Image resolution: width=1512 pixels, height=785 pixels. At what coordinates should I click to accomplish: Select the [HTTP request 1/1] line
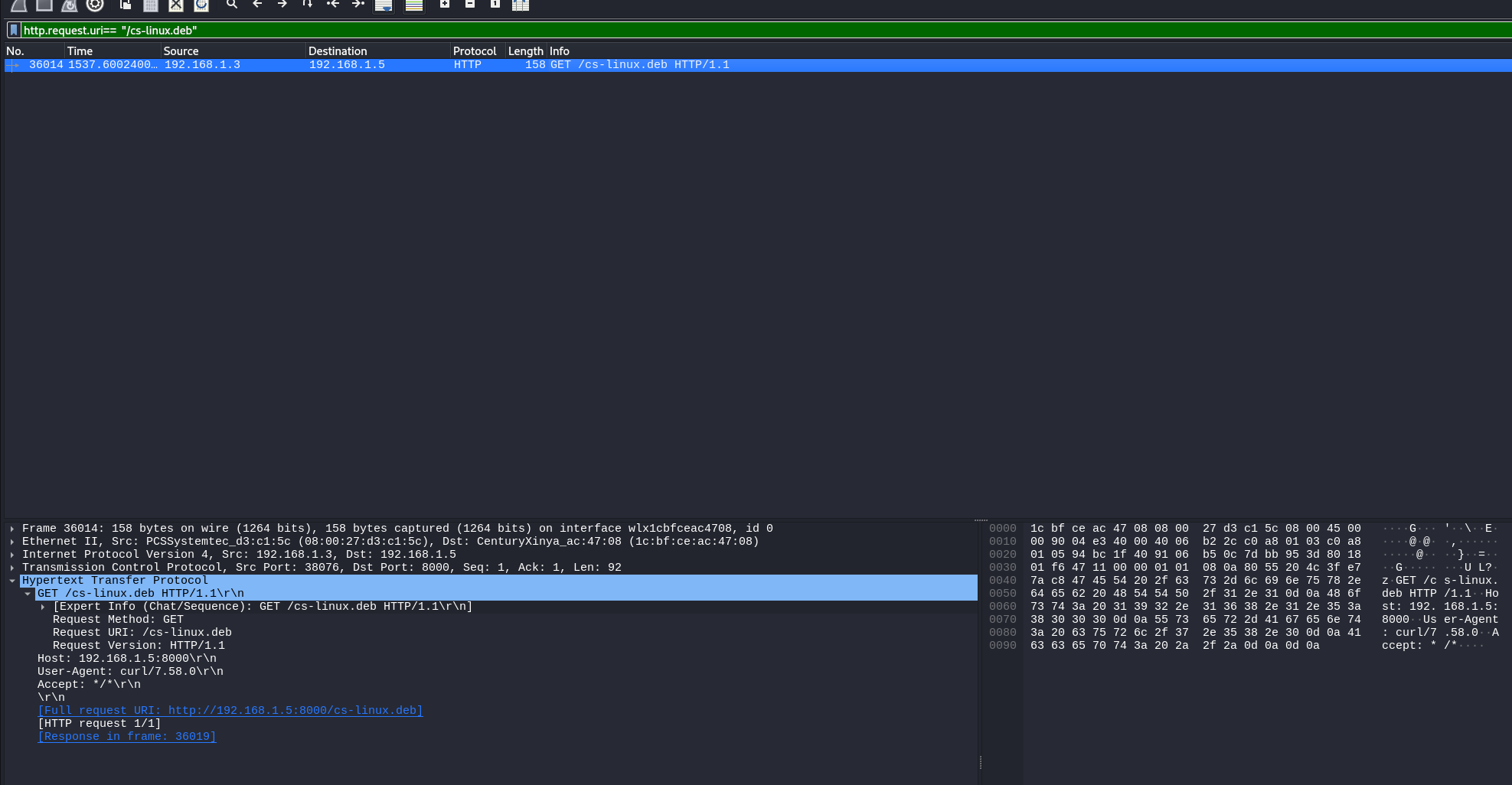(100, 724)
